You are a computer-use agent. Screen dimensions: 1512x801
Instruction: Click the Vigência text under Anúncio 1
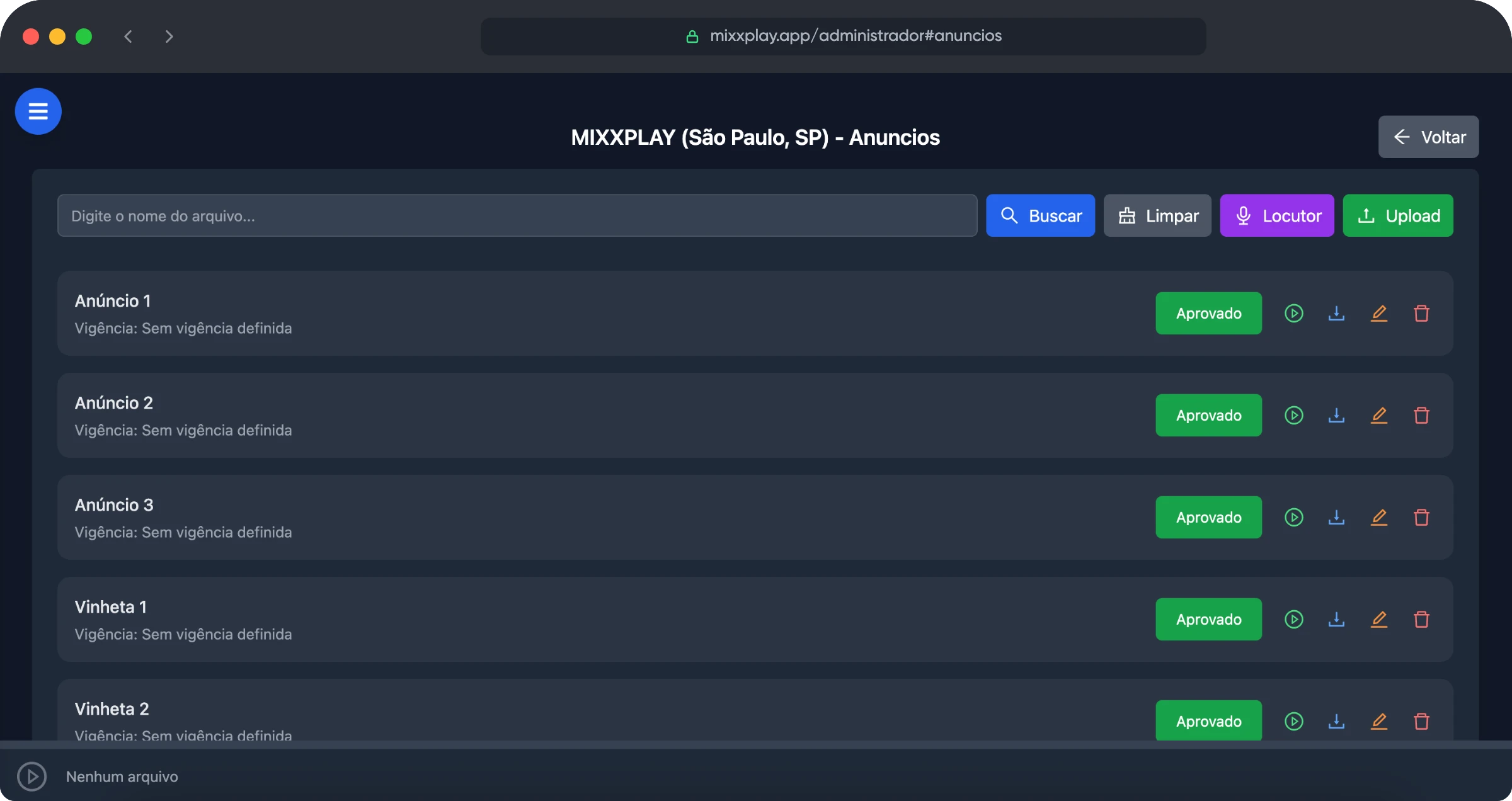coord(183,328)
